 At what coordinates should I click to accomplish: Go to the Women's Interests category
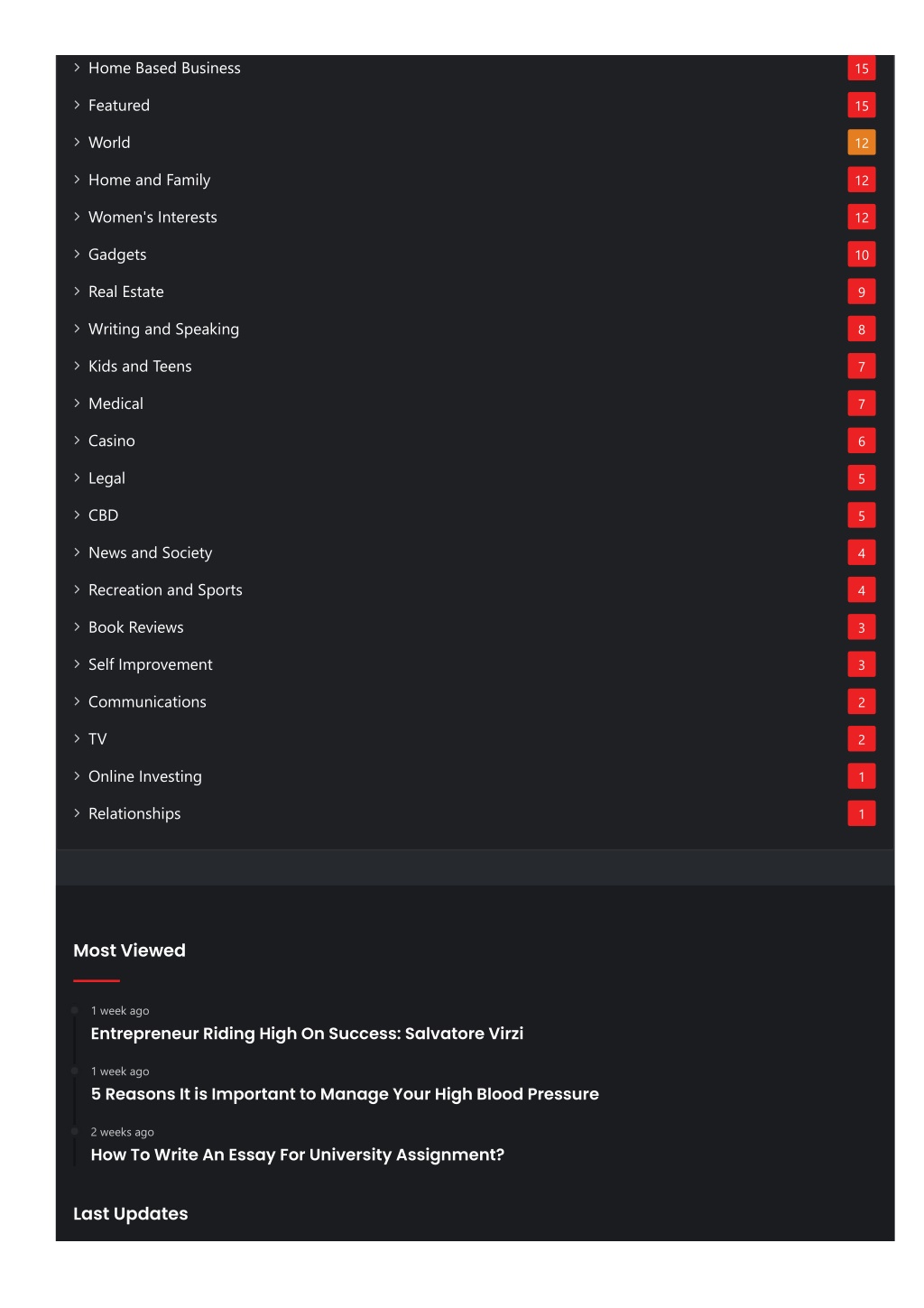coord(152,218)
